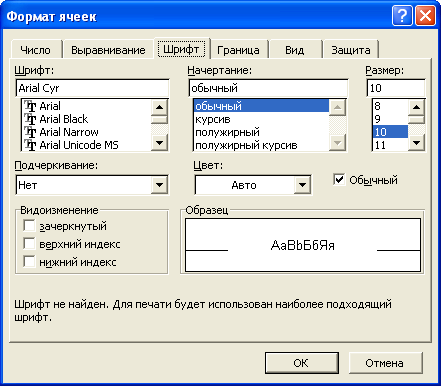The image size is (441, 386).
Task: Pick Arial Unicode MS in the font list
Action: pos(79,145)
